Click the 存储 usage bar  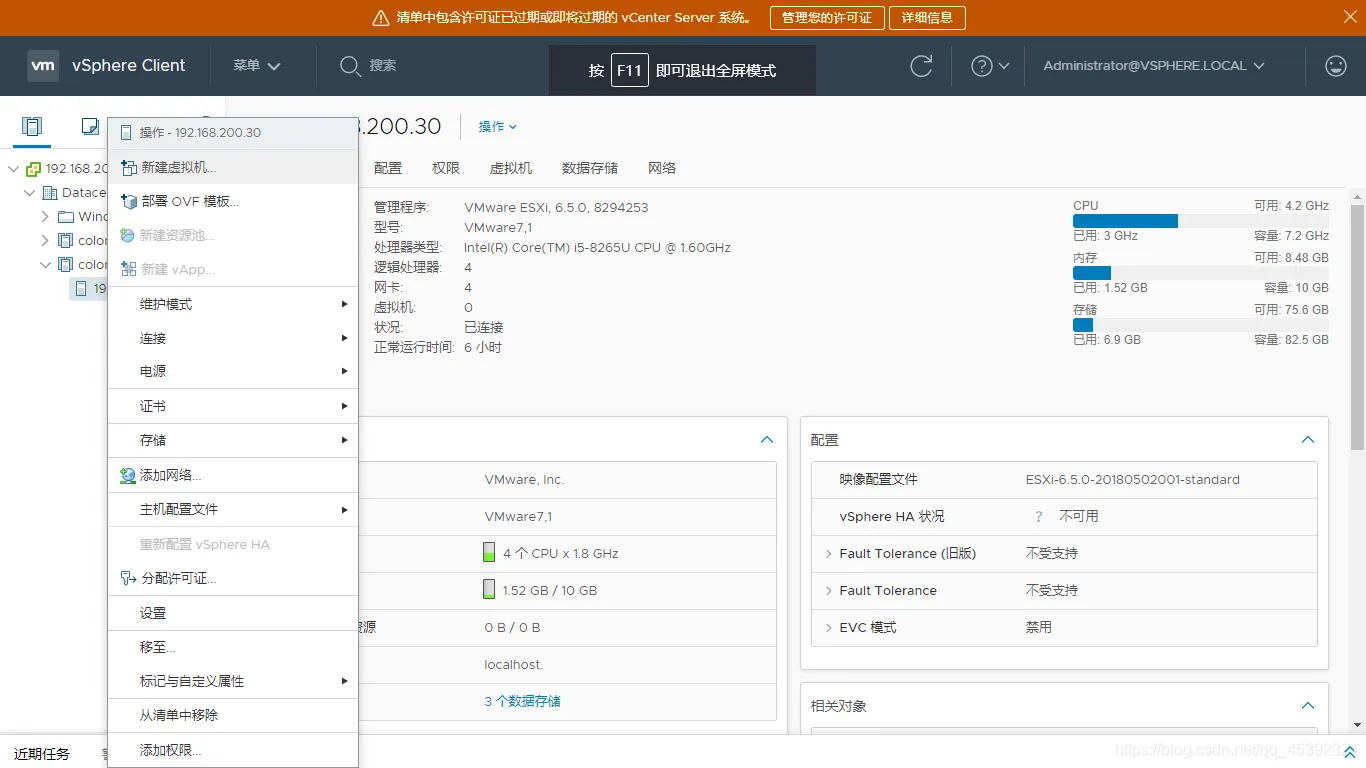(x=1201, y=325)
